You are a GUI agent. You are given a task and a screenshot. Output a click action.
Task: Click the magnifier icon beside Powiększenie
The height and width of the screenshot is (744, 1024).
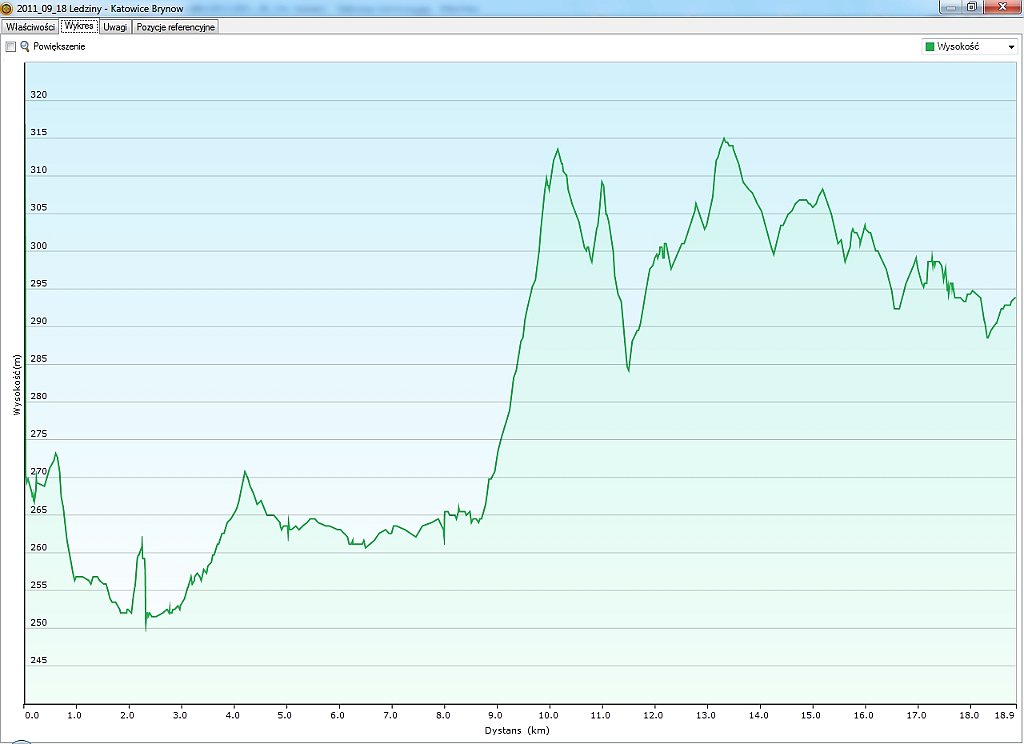[x=25, y=47]
